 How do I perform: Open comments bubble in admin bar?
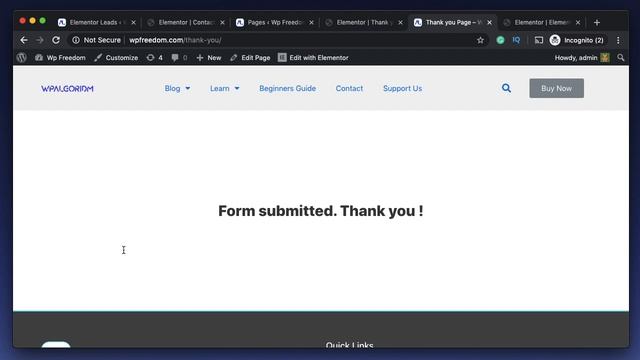[179, 58]
